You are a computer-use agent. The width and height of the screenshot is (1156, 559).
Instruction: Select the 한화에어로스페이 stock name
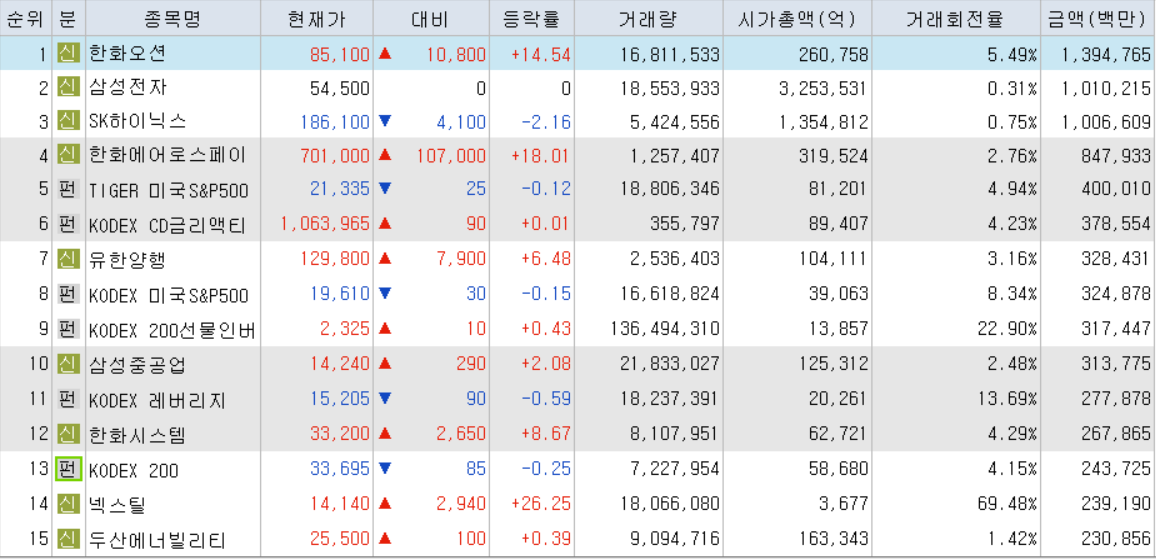click(167, 156)
